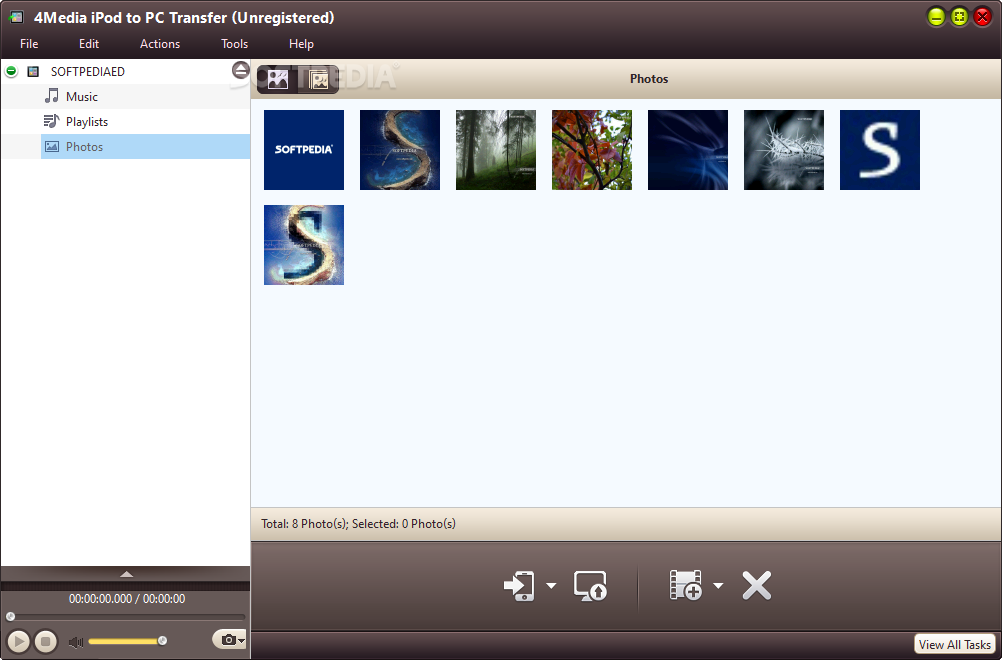This screenshot has width=1002, height=660.
Task: Click the delete X icon
Action: (757, 585)
